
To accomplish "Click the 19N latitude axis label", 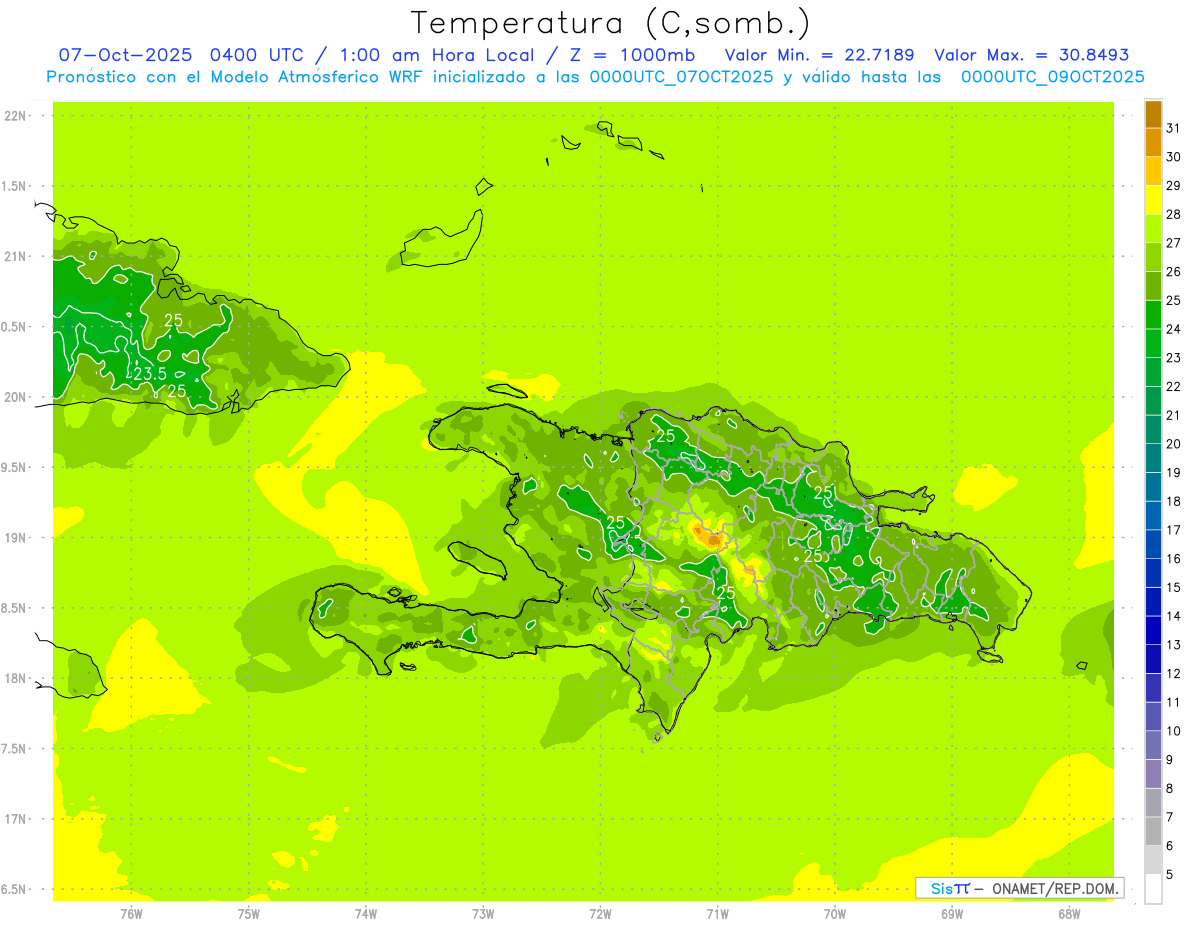I will (16, 538).
